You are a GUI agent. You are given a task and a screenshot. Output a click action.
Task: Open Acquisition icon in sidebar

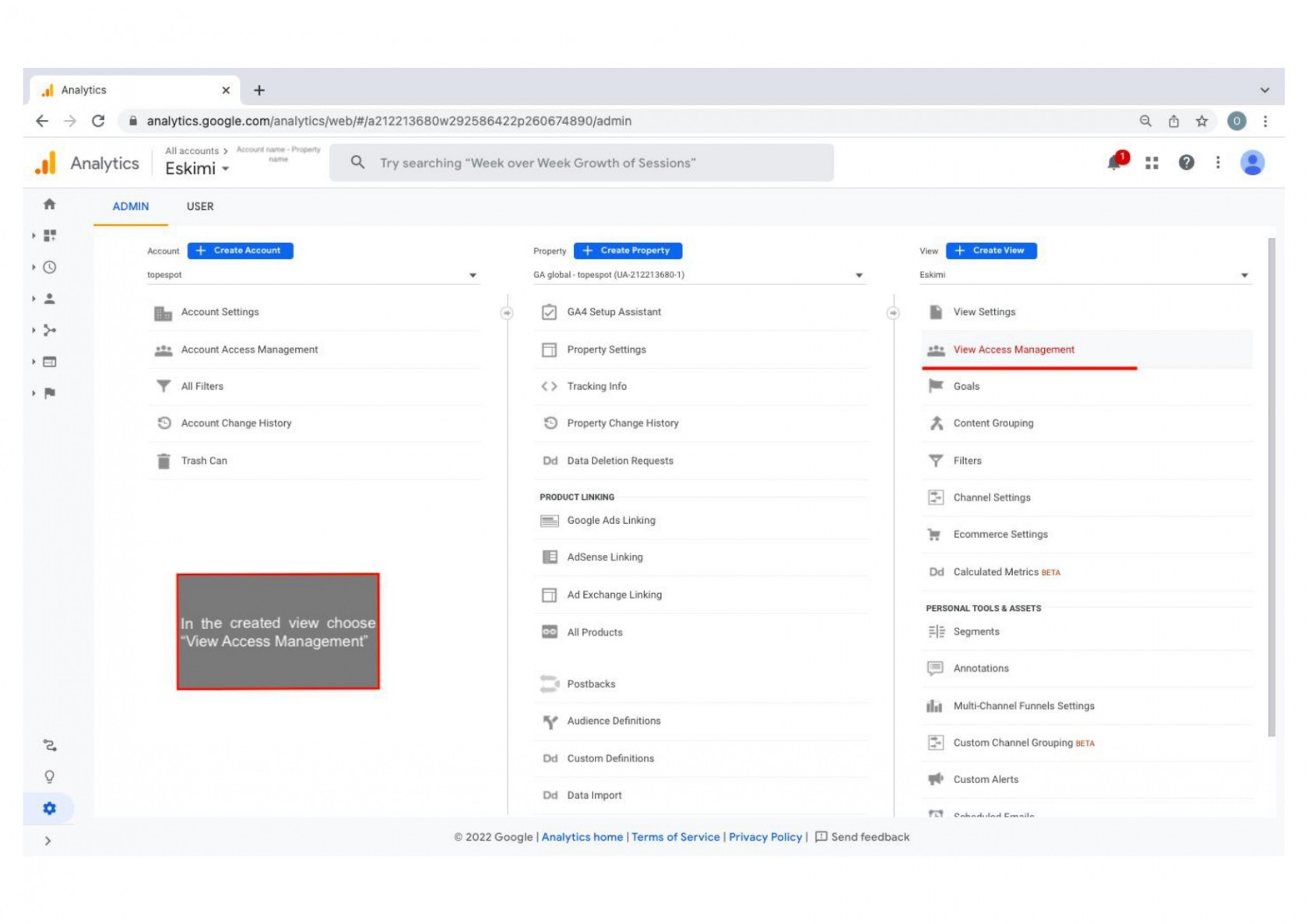click(50, 330)
